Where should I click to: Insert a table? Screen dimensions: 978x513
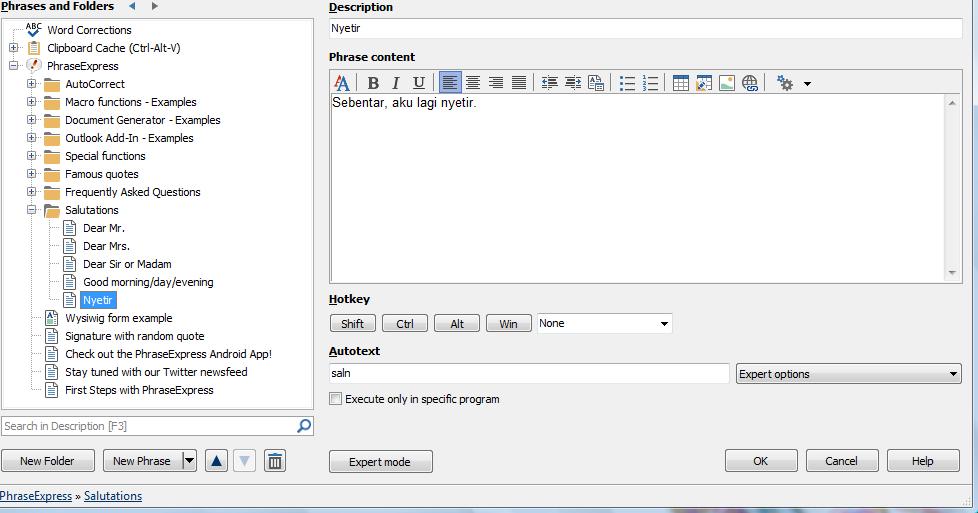click(x=680, y=83)
